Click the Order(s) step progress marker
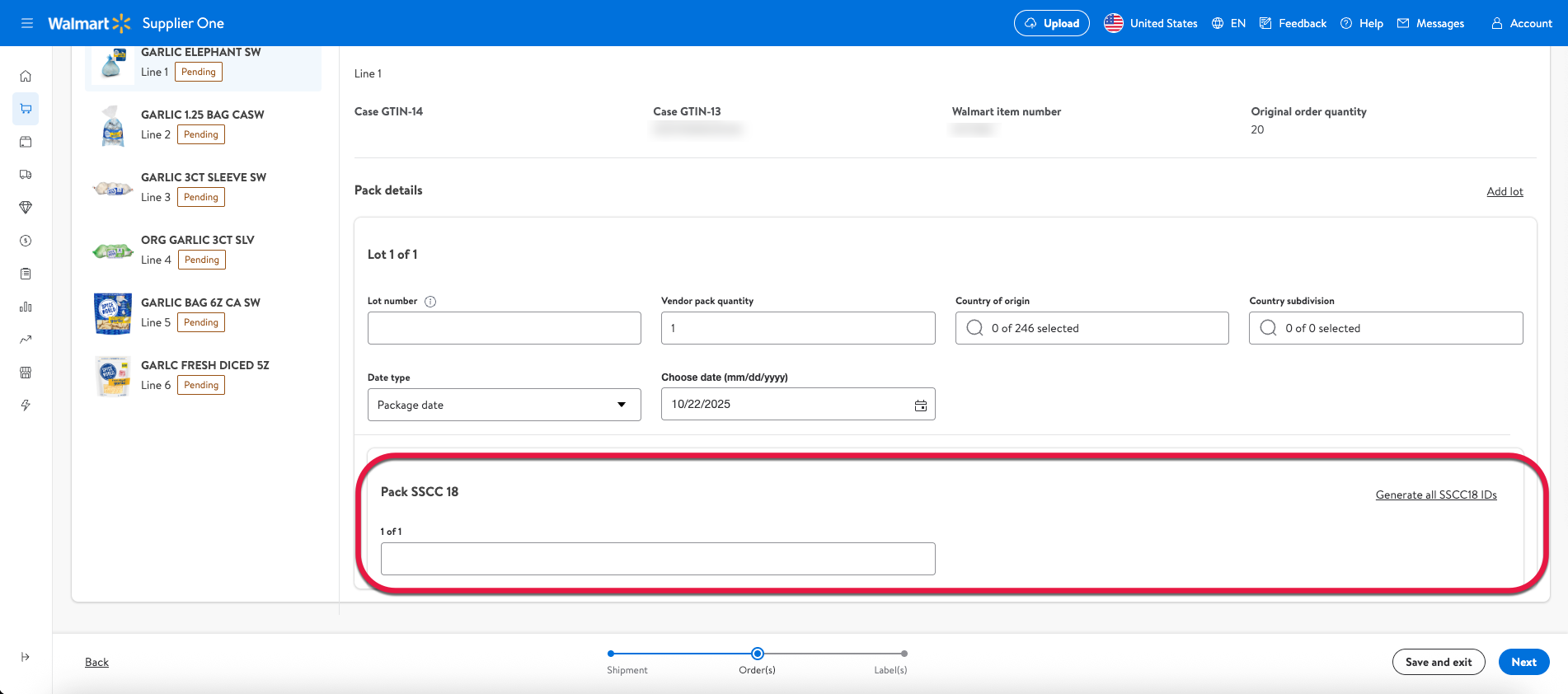 point(757,654)
